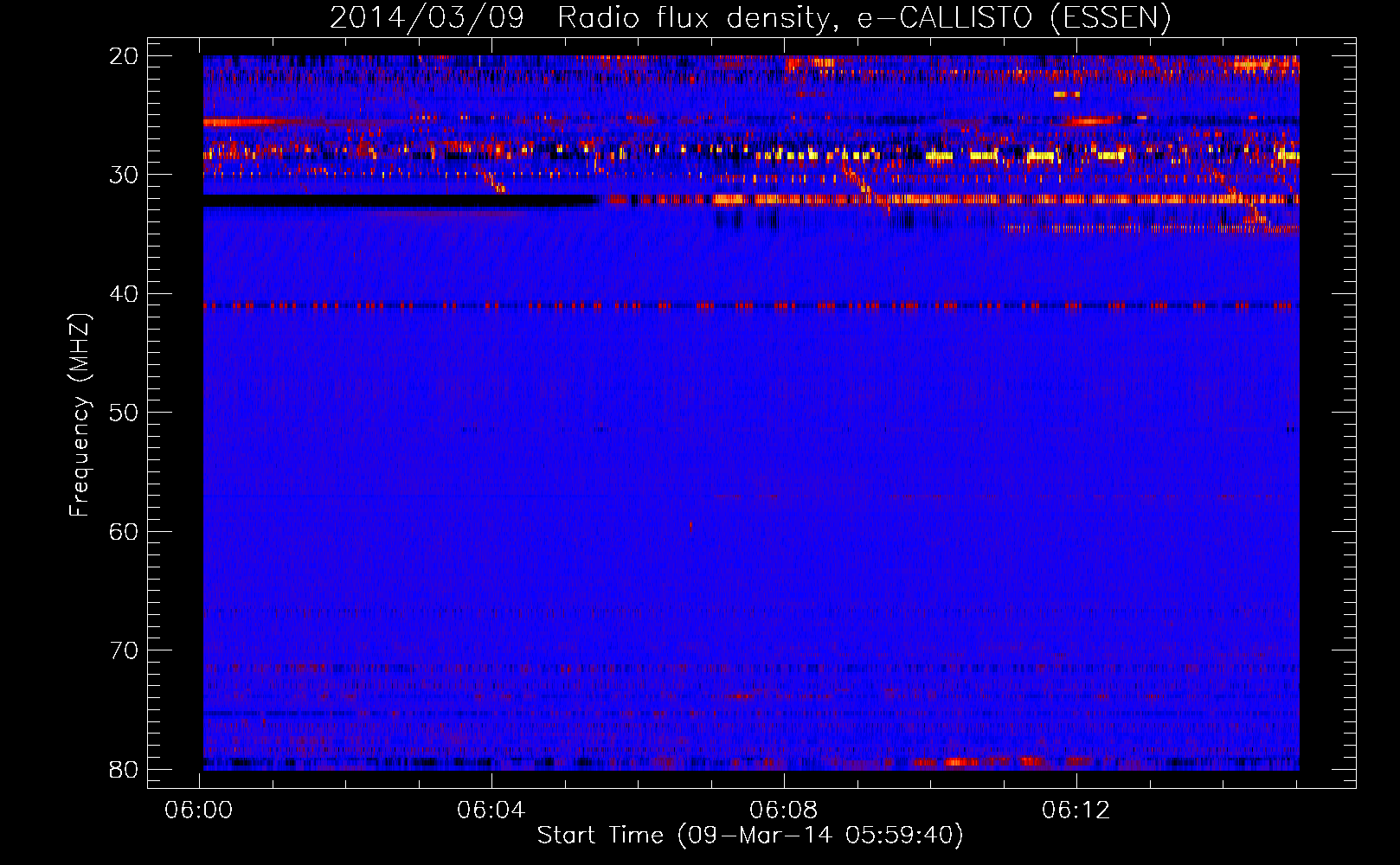Click the 80 MHz frequency tick label
Viewport: 1400px width, 865px height.
tap(124, 770)
